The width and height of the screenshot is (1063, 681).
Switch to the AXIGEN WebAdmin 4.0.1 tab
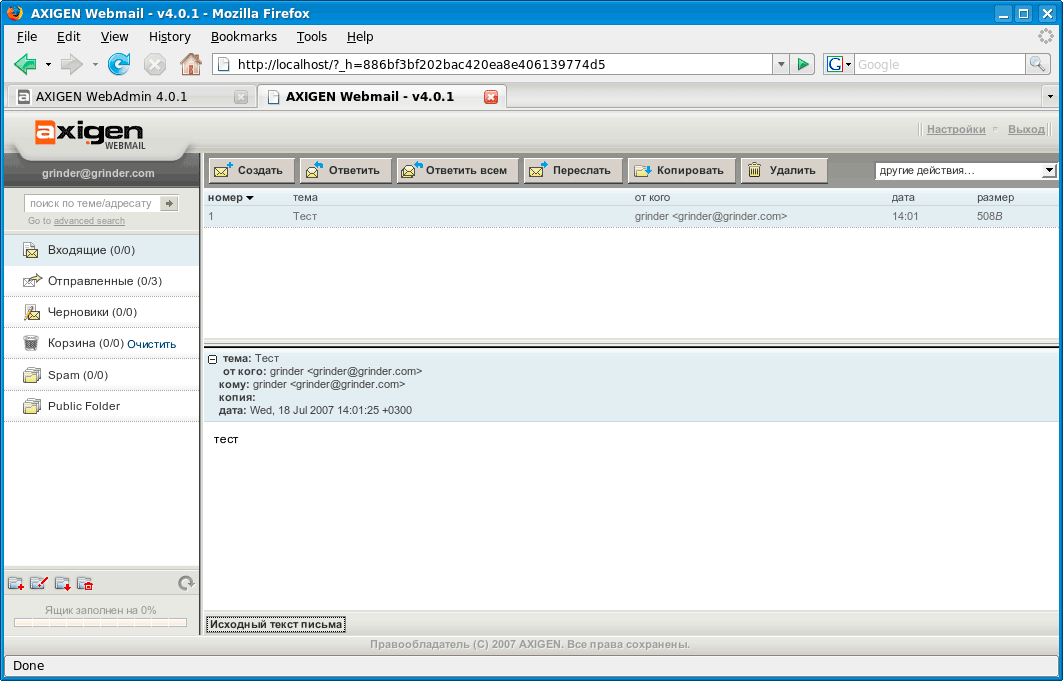(130, 97)
